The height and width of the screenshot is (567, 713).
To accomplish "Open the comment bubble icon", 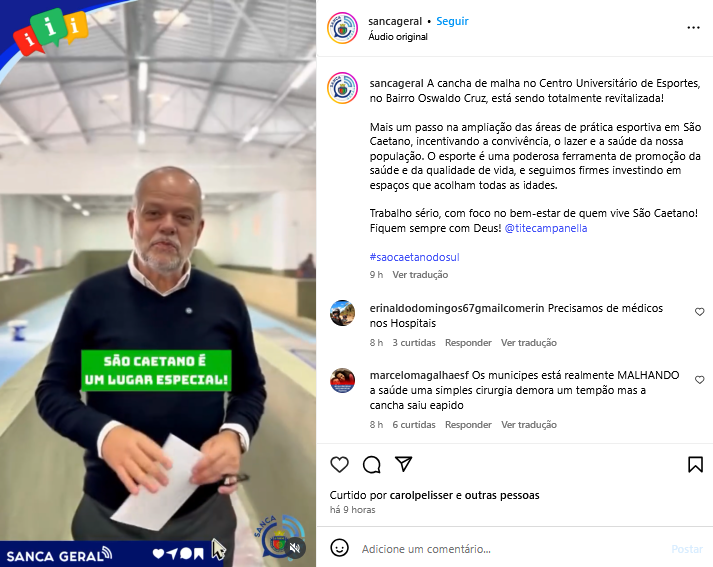I will pos(372,464).
